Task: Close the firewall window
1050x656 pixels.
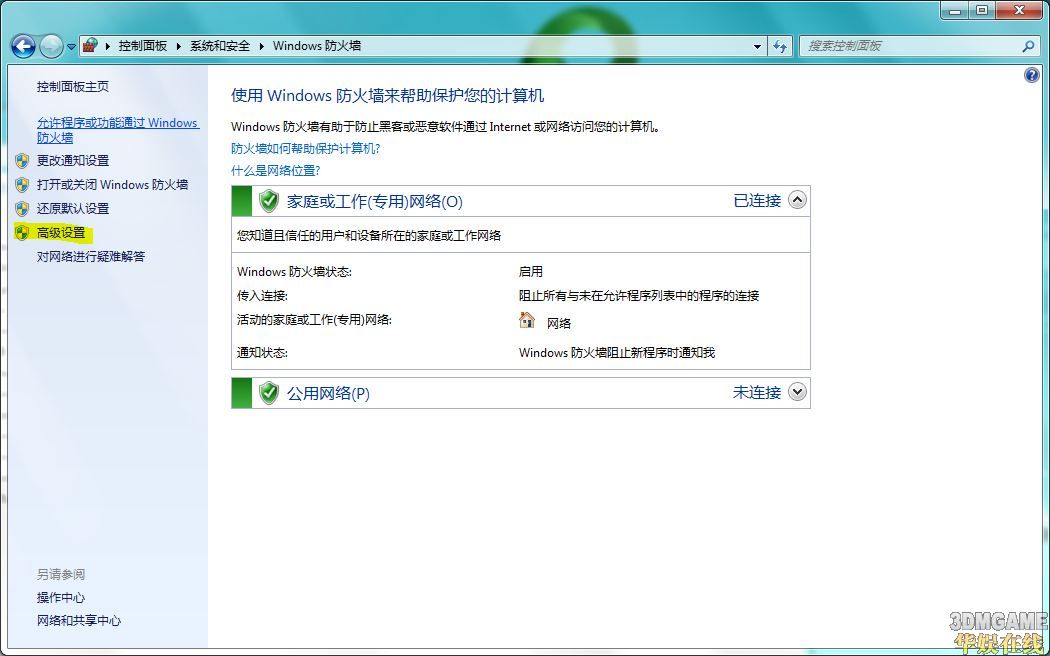Action: [x=1021, y=10]
